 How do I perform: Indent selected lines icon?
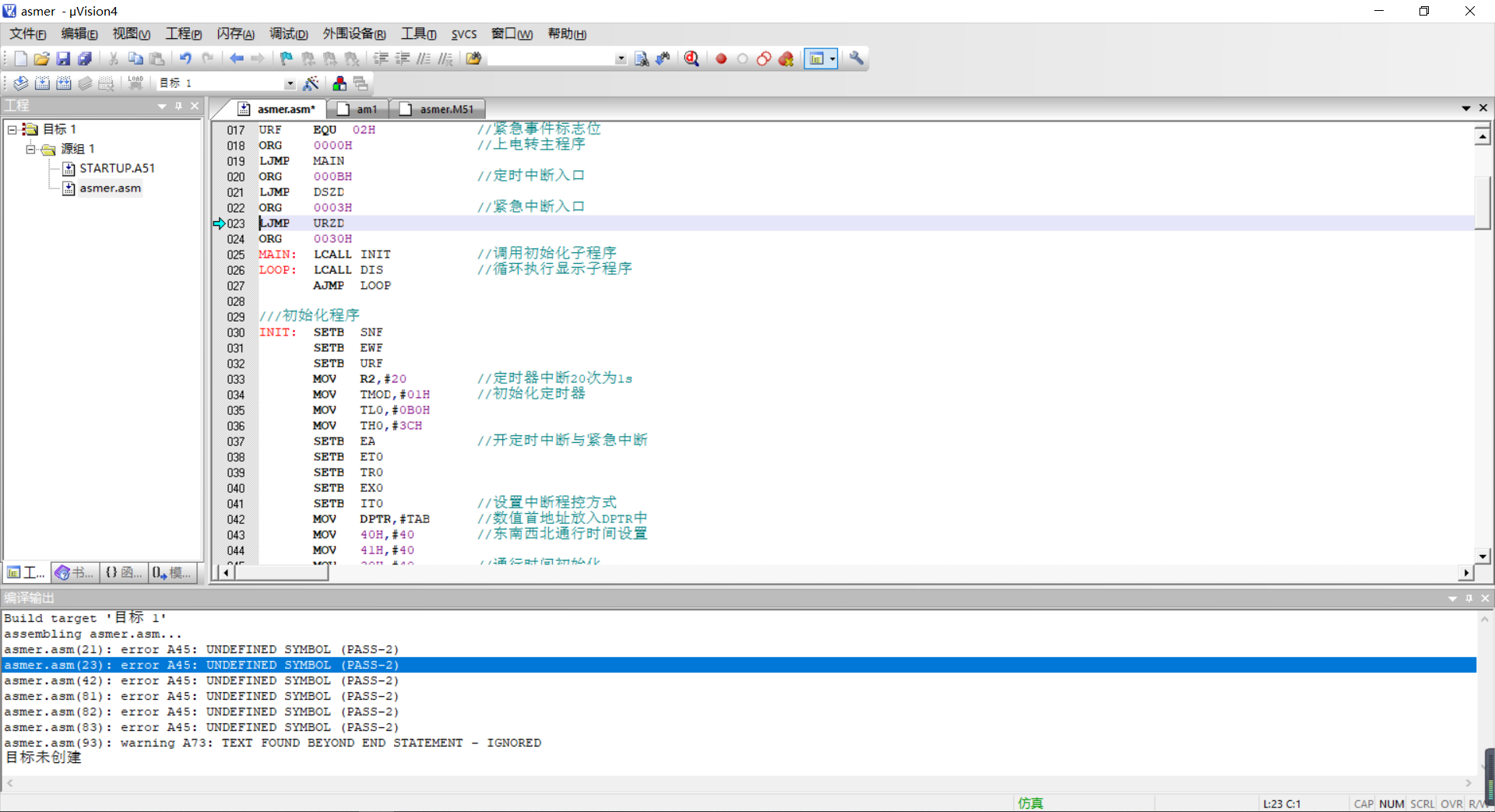point(382,58)
